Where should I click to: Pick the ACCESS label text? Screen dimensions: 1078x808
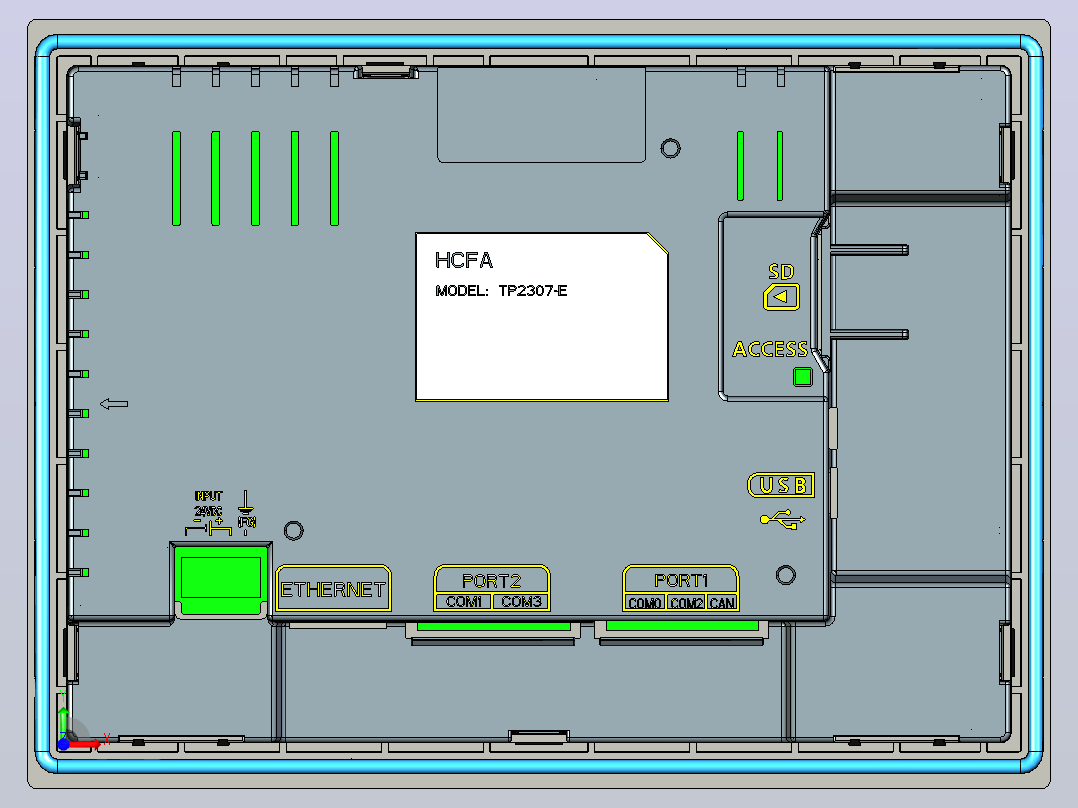(x=770, y=349)
